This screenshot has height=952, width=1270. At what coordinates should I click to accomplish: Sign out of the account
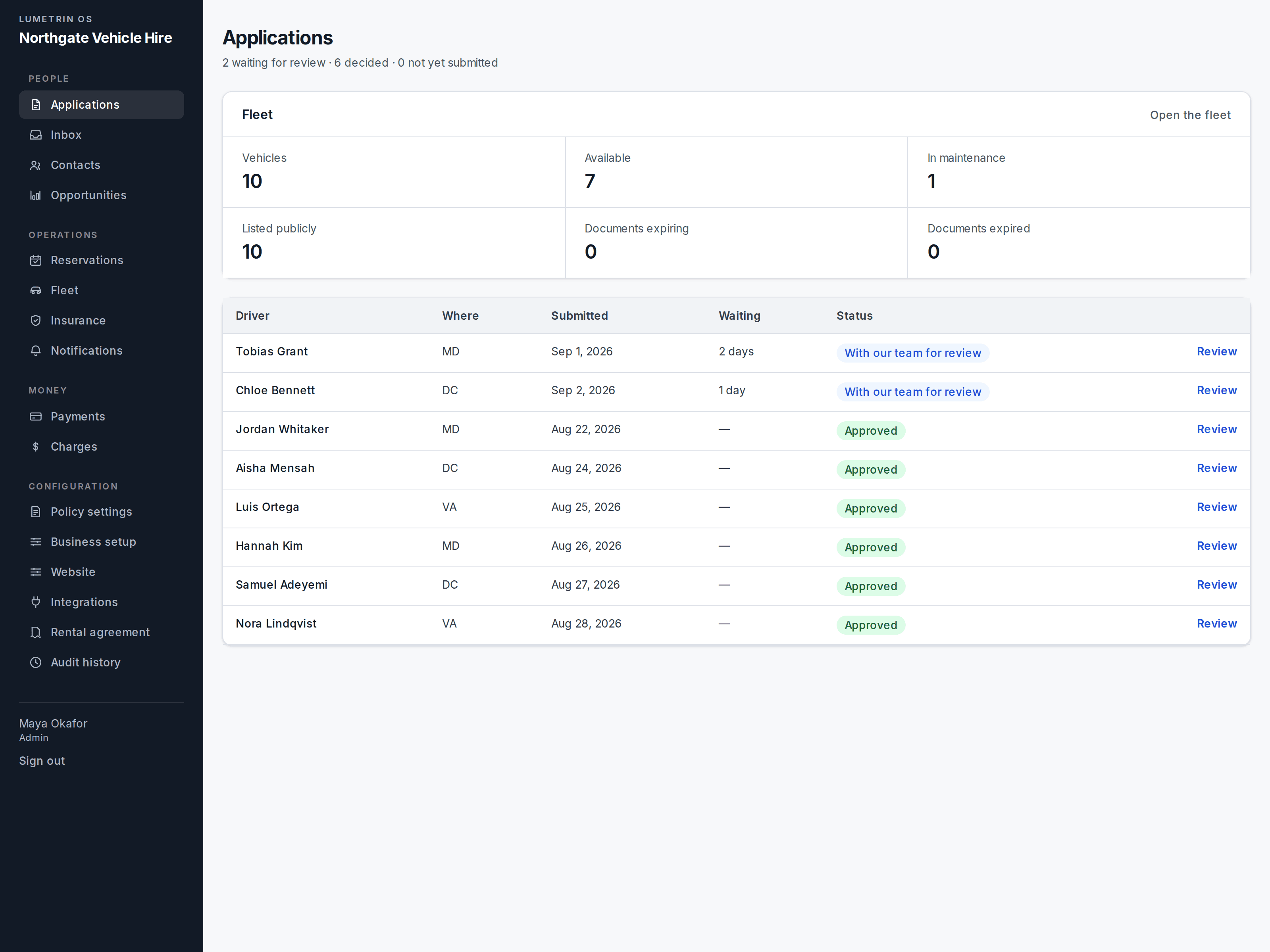tap(42, 761)
